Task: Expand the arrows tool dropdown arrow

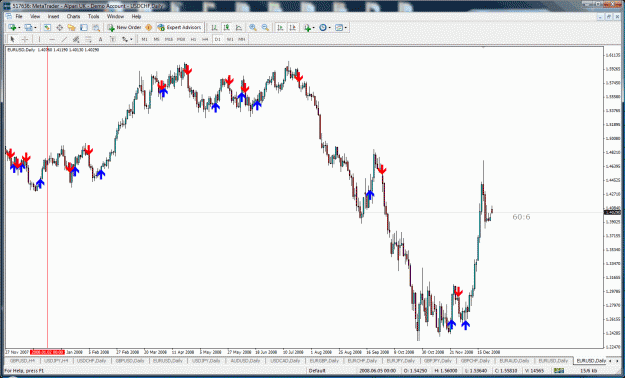Action: click(132, 39)
